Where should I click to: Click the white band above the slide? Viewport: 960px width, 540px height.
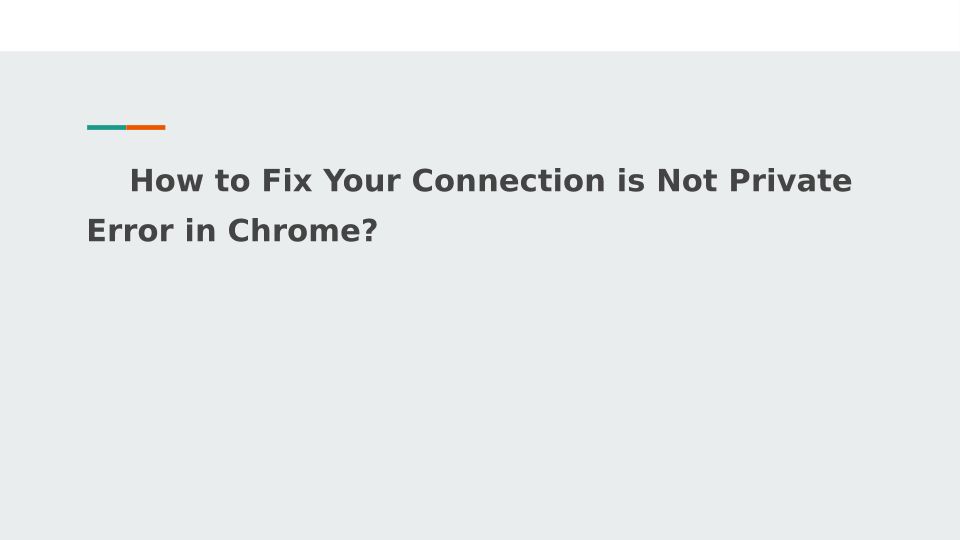click(x=480, y=25)
